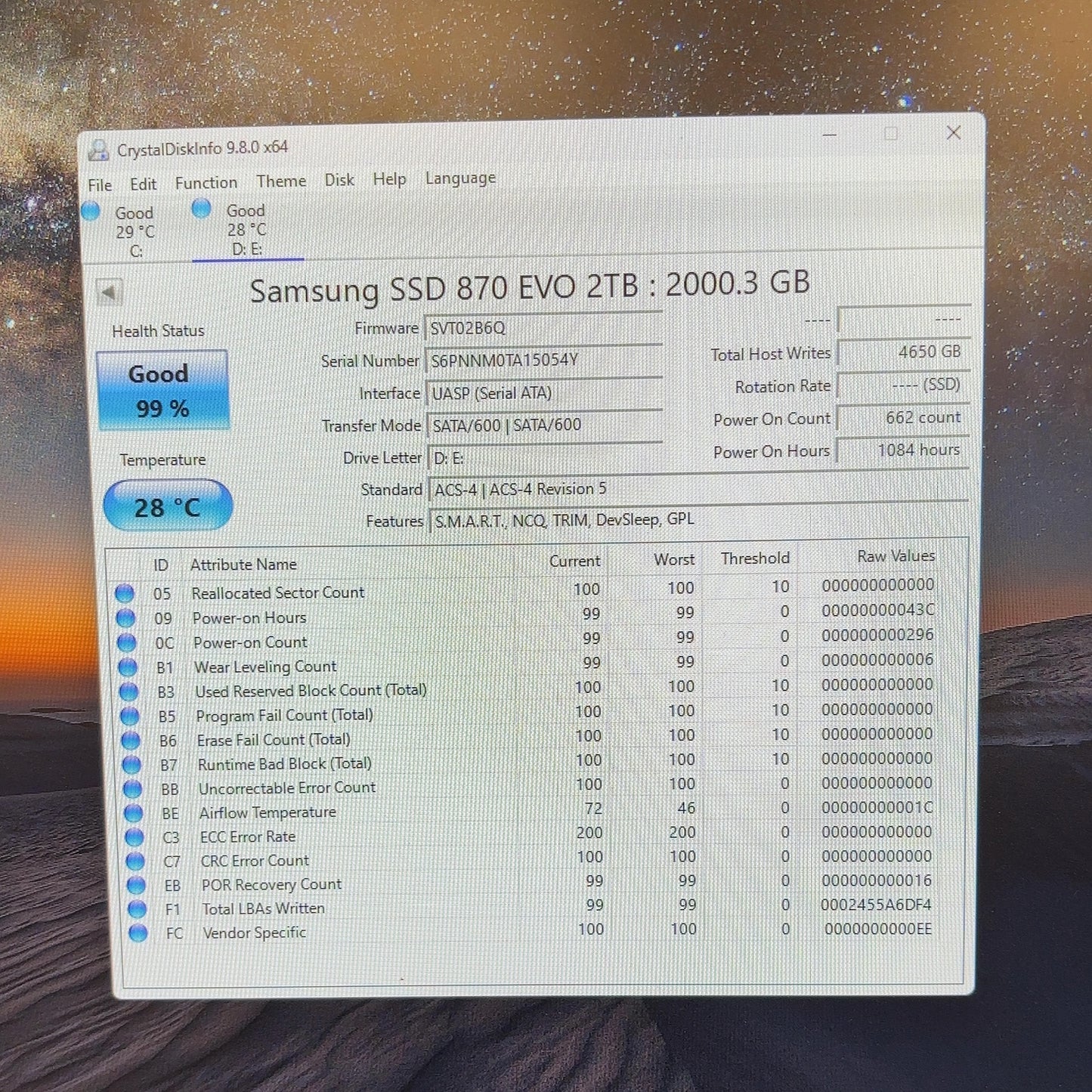1092x1092 pixels.
Task: Click the Total LBAs Written attribute name
Action: click(263, 908)
